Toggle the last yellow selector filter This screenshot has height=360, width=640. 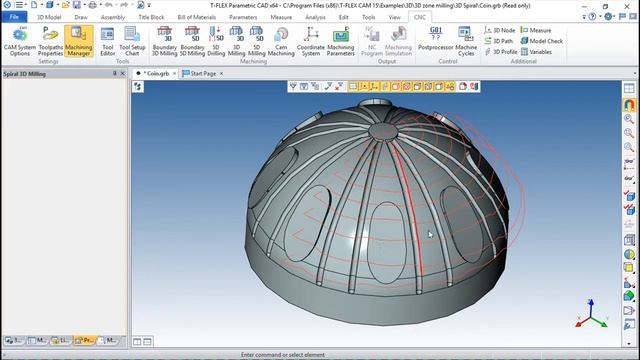450,86
